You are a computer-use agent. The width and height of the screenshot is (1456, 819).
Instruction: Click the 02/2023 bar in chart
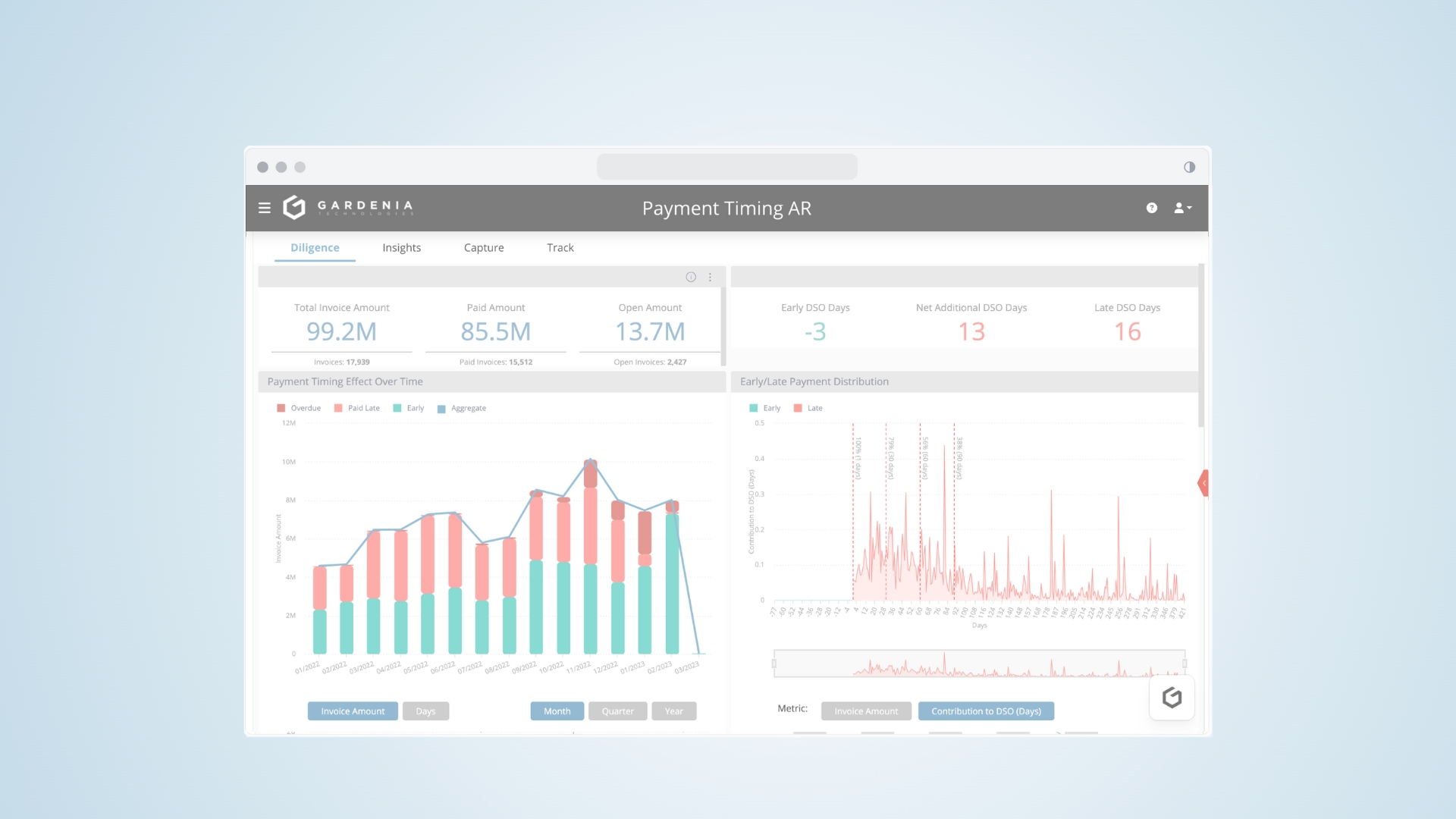coord(672,577)
